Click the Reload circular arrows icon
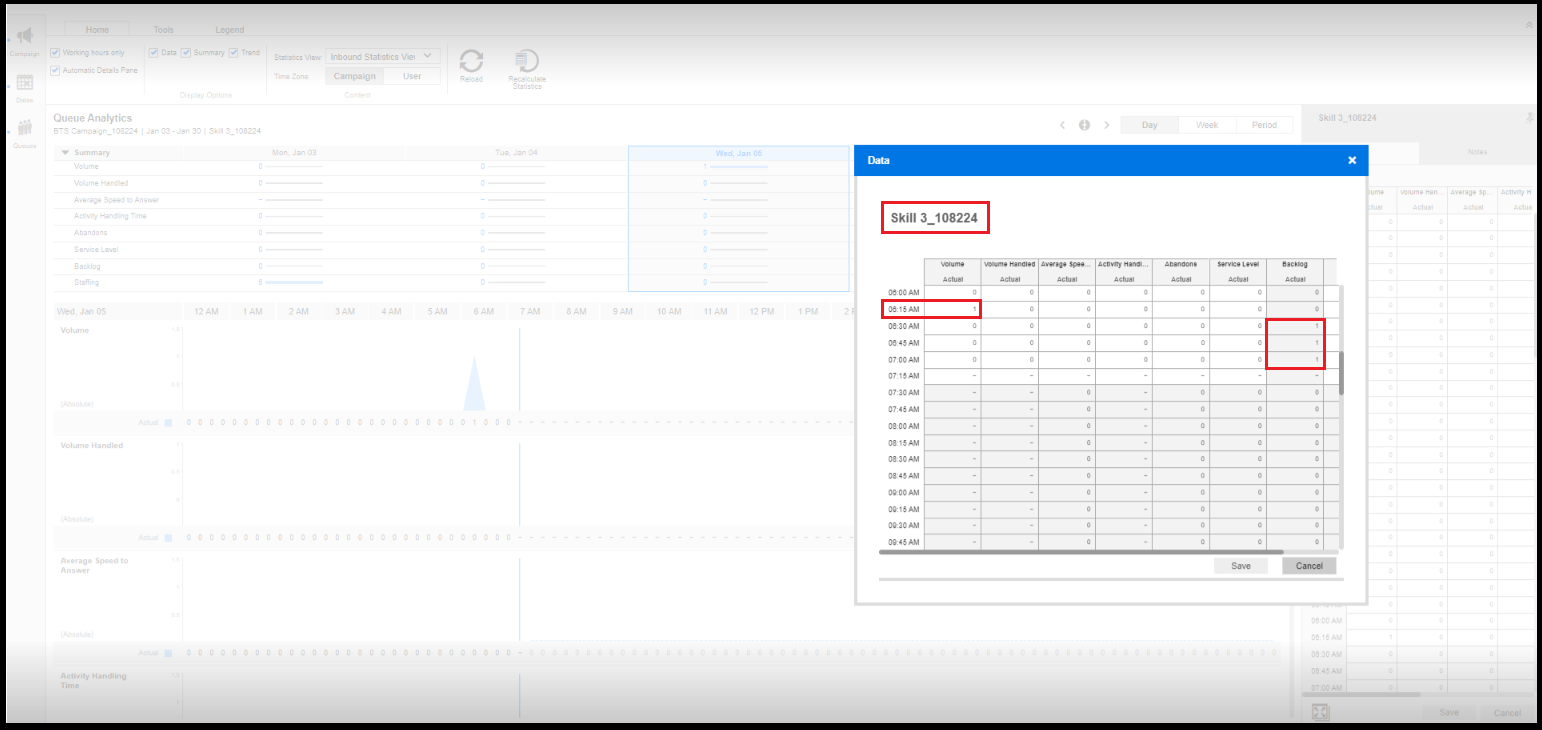The image size is (1542, 730). 471,60
